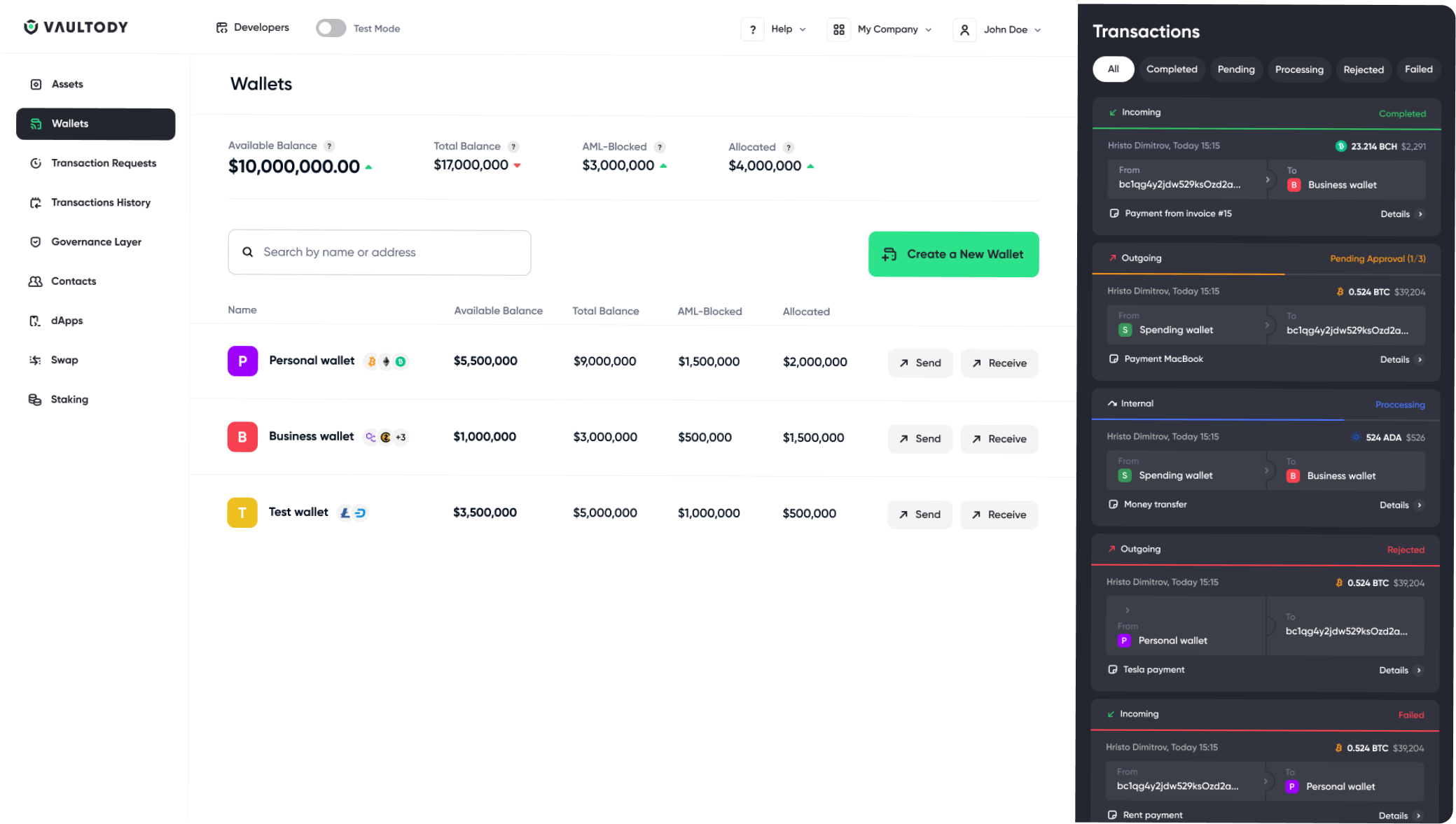This screenshot has height=824, width=1456.
Task: Click note icon beside Payment MacBook
Action: click(1114, 359)
